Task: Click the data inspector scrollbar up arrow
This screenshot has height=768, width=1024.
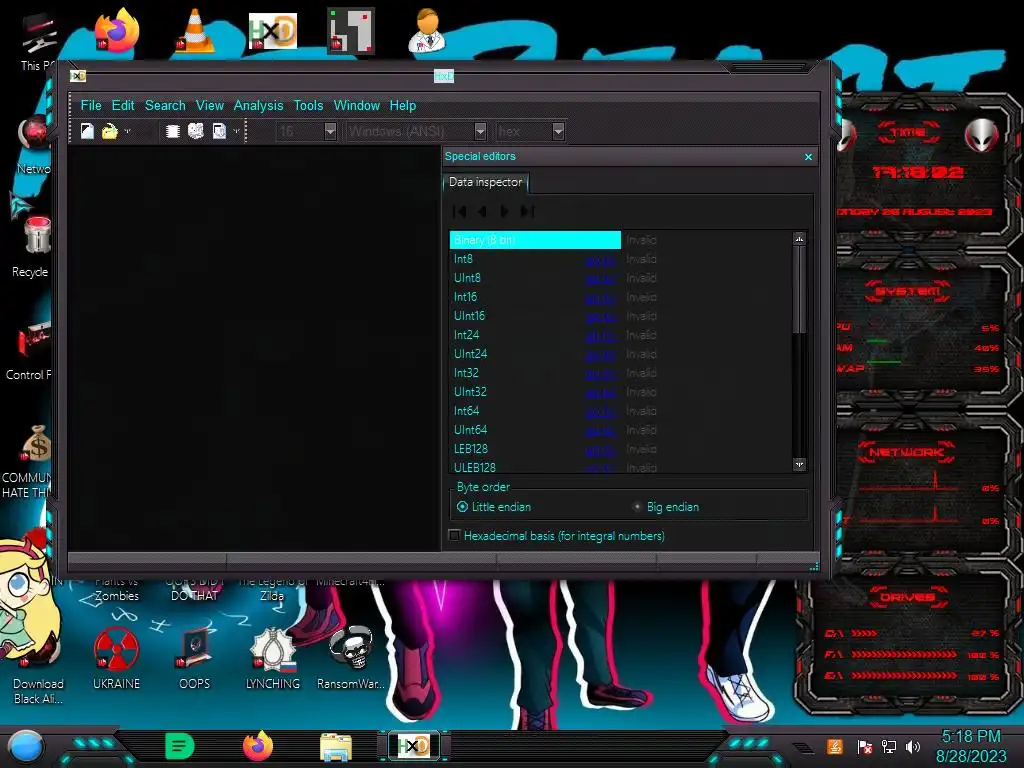Action: (x=799, y=239)
